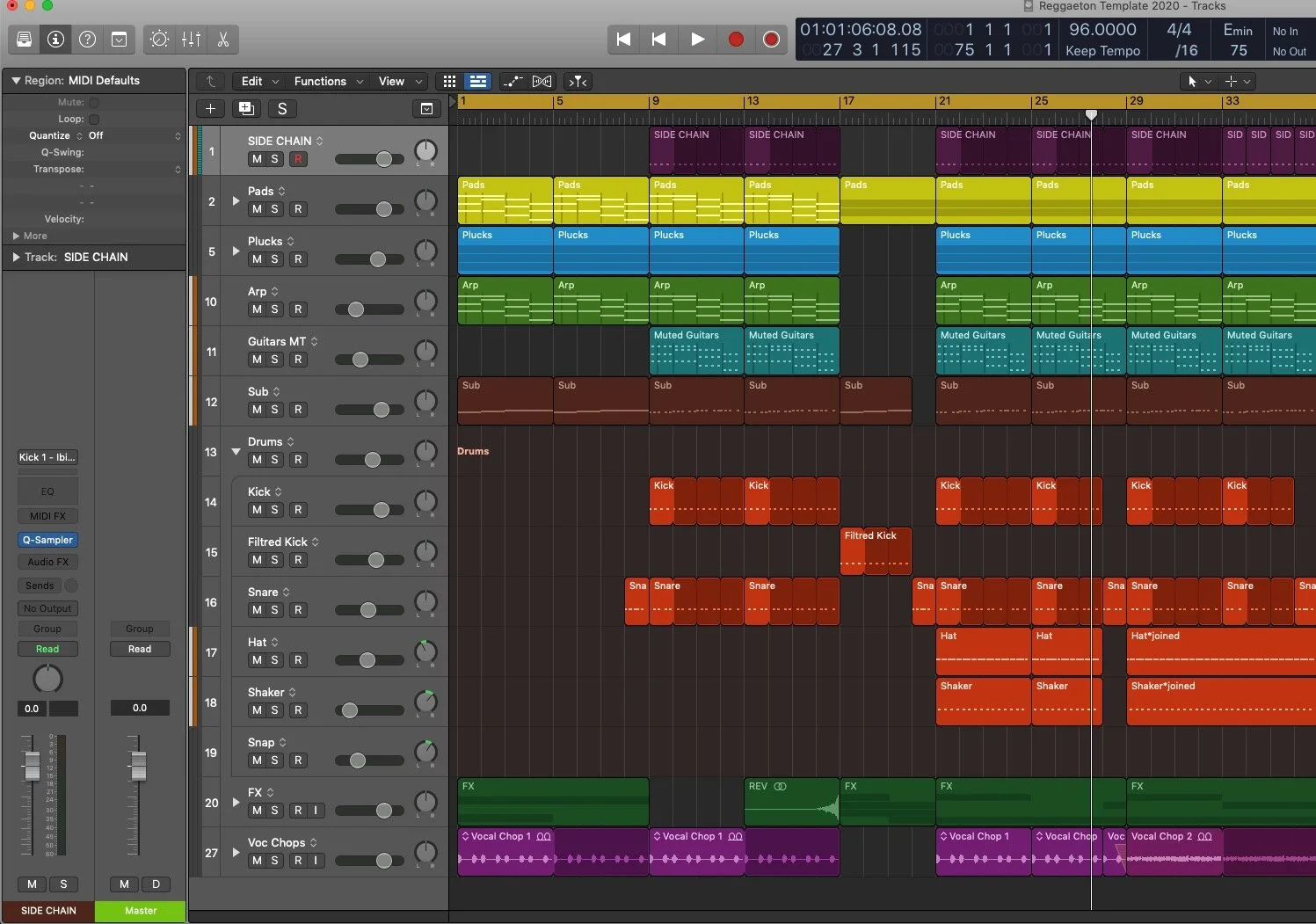
Task: Toggle the Show Flex icon
Action: tap(542, 82)
